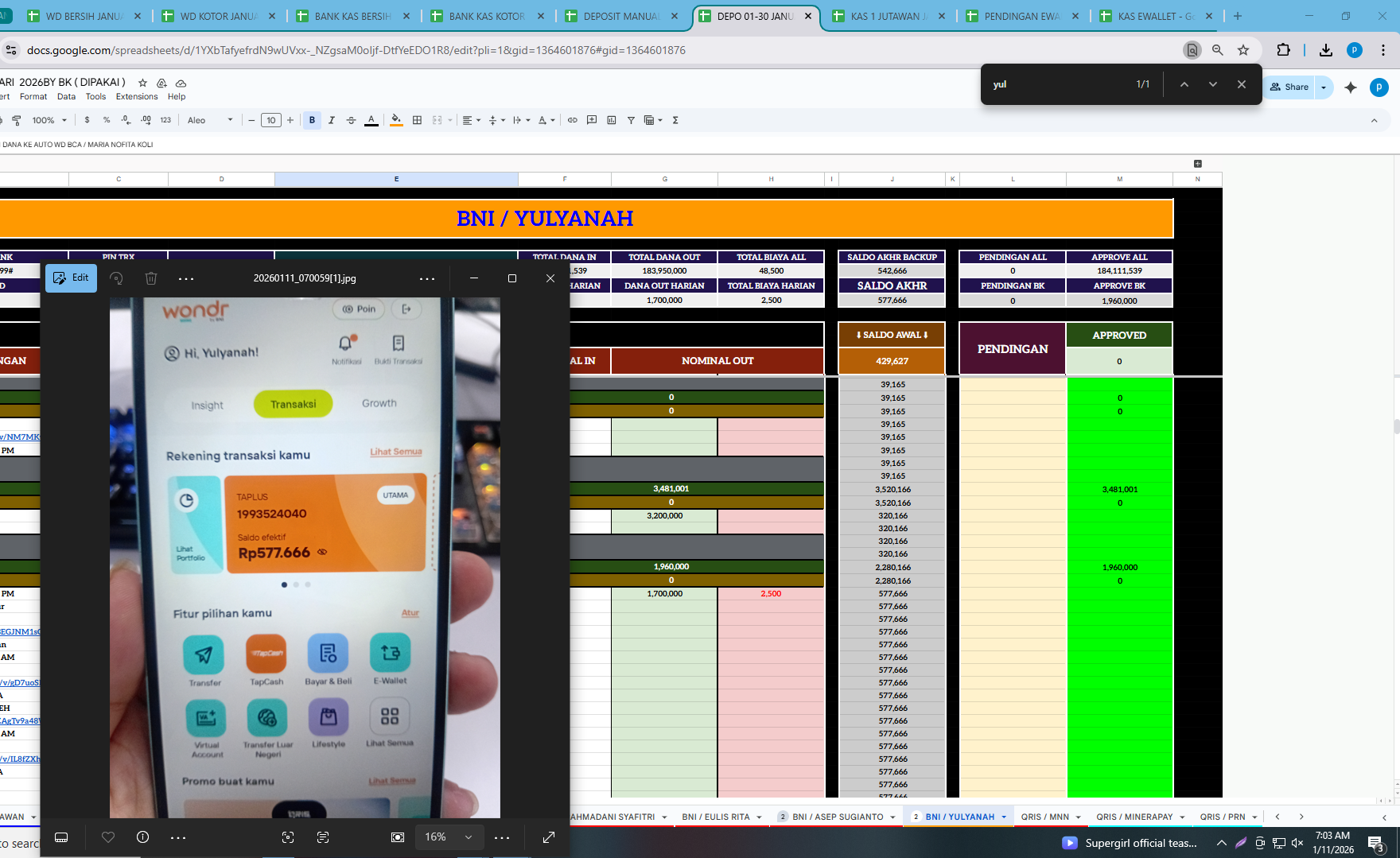Toggle italic formatting in Sheets toolbar
The width and height of the screenshot is (1400, 858).
coord(332,120)
